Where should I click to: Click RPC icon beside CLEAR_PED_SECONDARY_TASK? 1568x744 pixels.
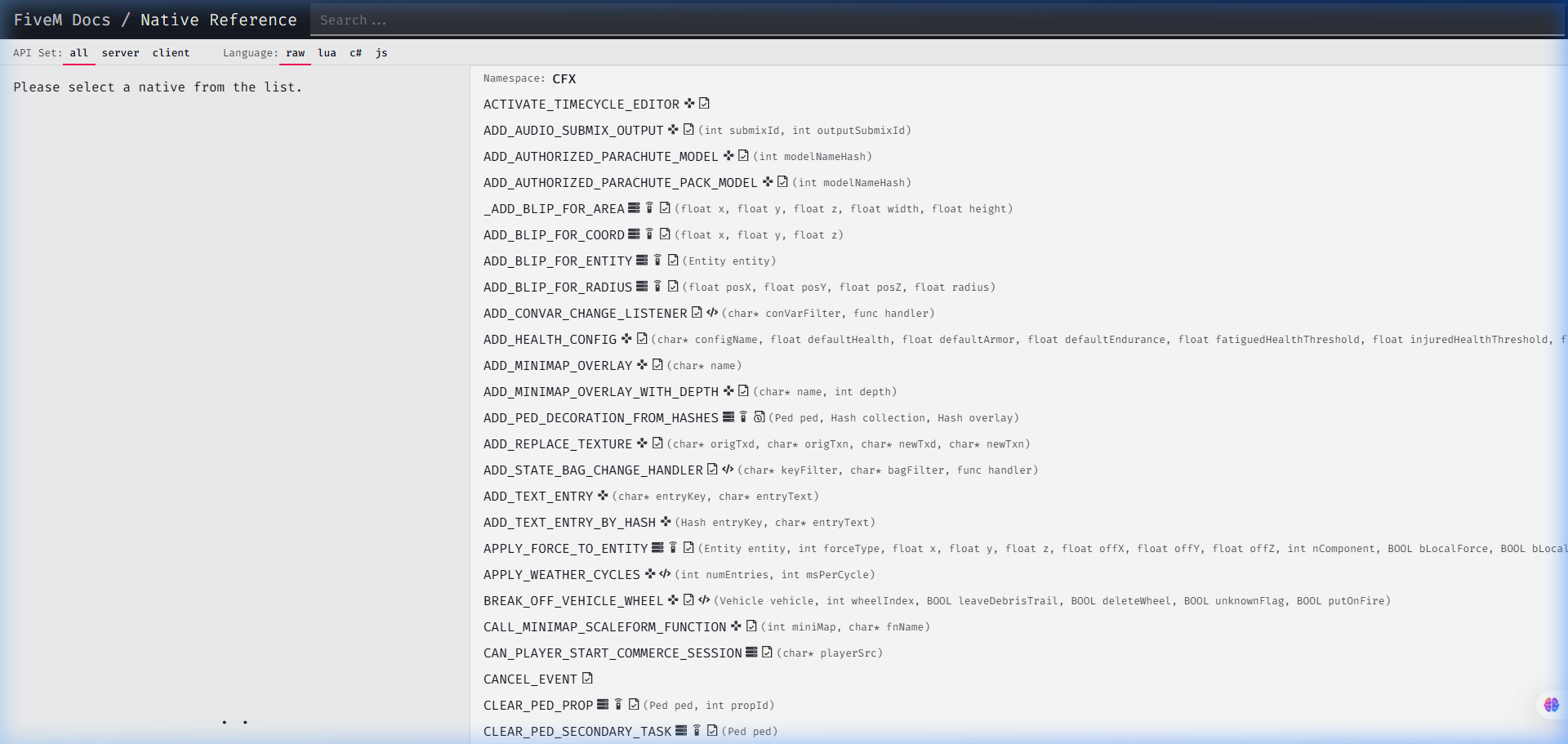697,731
